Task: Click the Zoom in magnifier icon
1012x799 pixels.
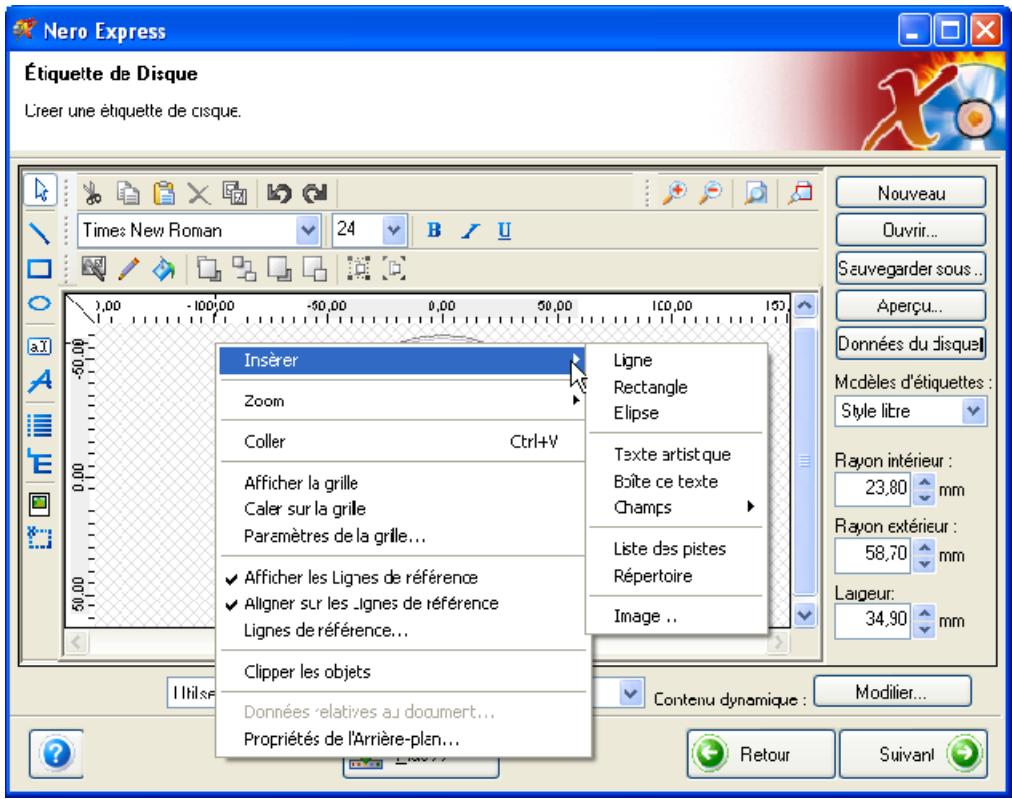Action: coord(675,192)
